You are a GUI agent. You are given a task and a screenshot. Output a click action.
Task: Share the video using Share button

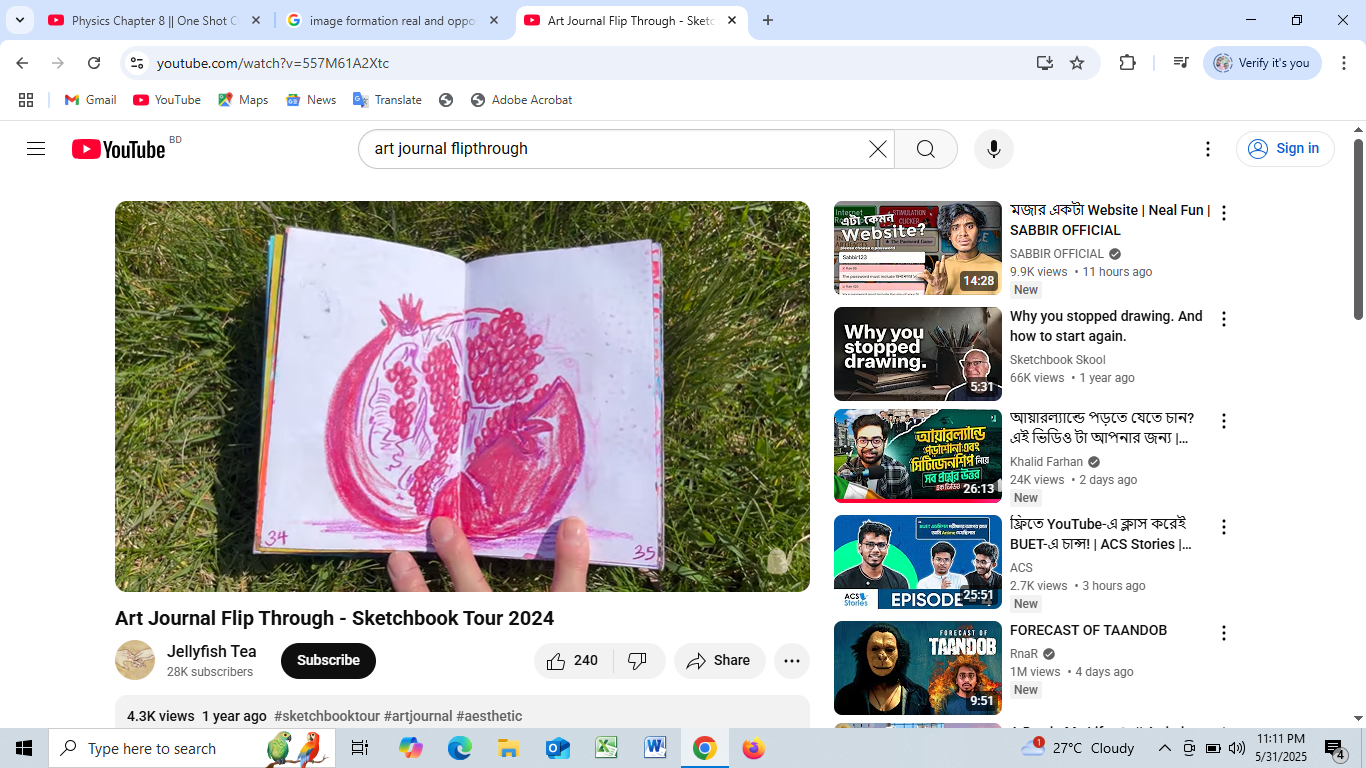[x=719, y=661]
